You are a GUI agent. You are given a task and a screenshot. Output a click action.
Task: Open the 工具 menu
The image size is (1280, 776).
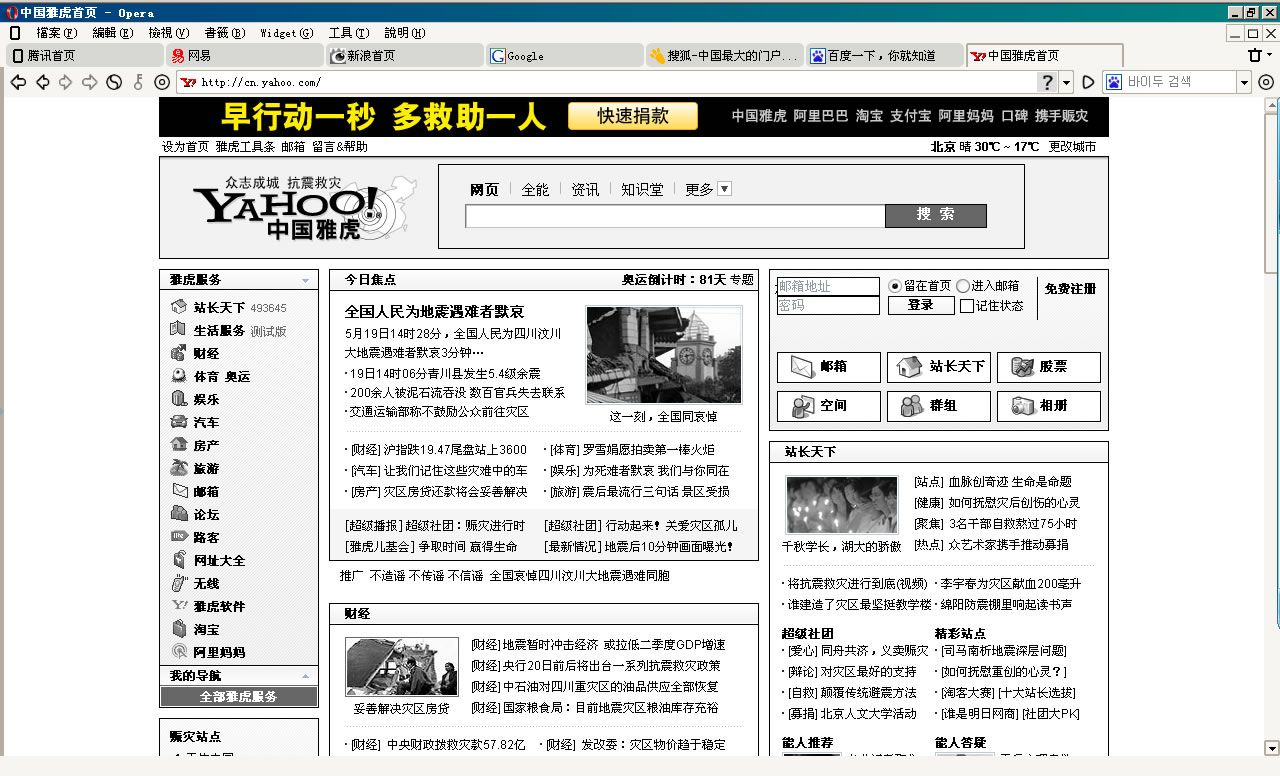[x=349, y=33]
